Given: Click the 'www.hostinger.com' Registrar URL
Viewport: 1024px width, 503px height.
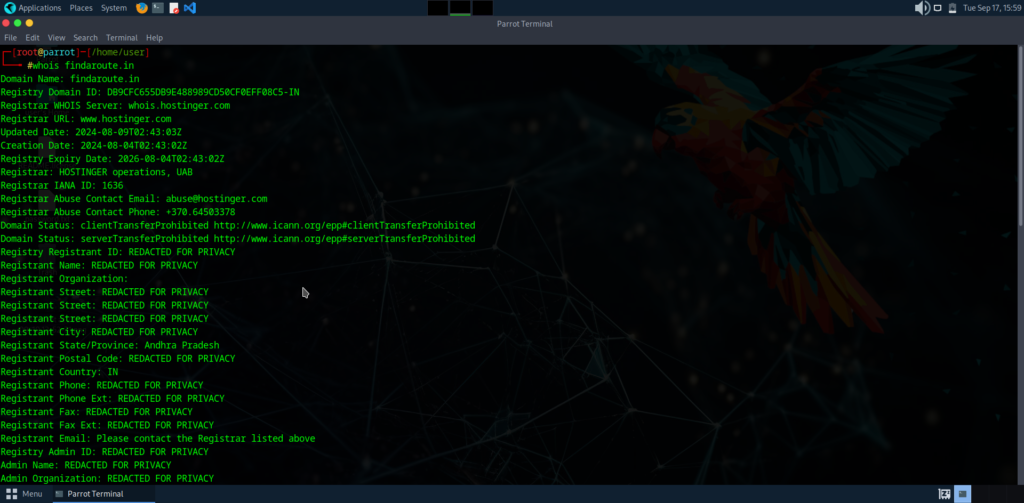Looking at the screenshot, I should pos(126,119).
